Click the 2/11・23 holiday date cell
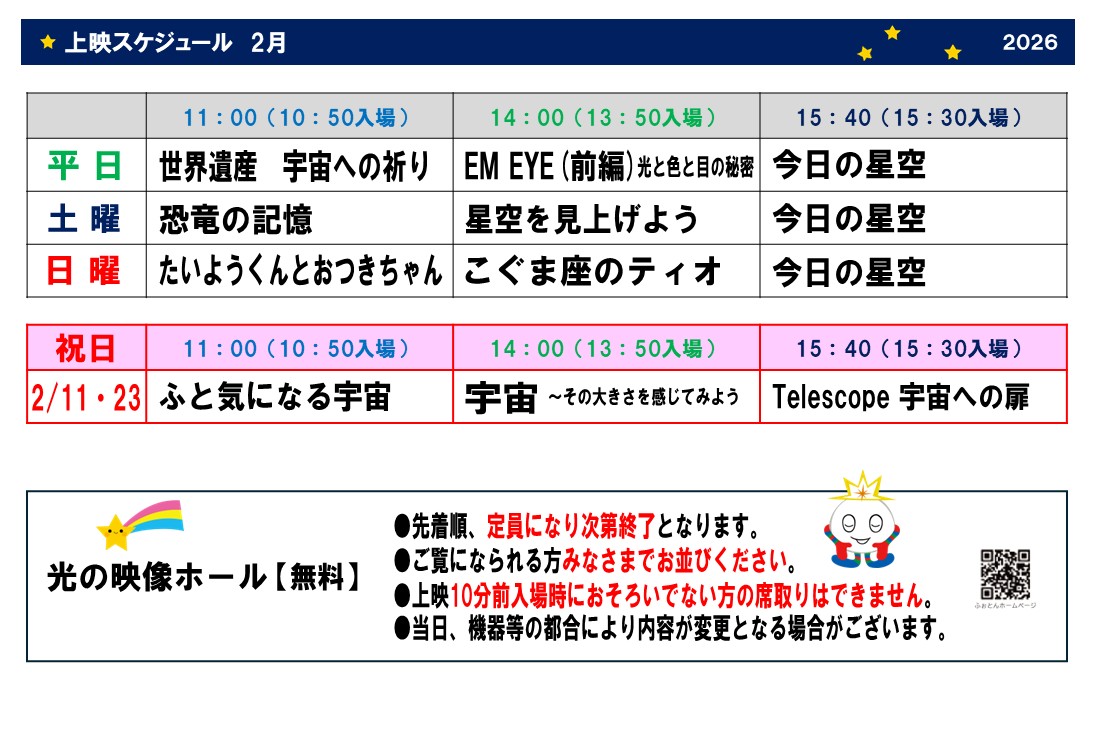Screen dimensions: 1096x756 click(86, 398)
